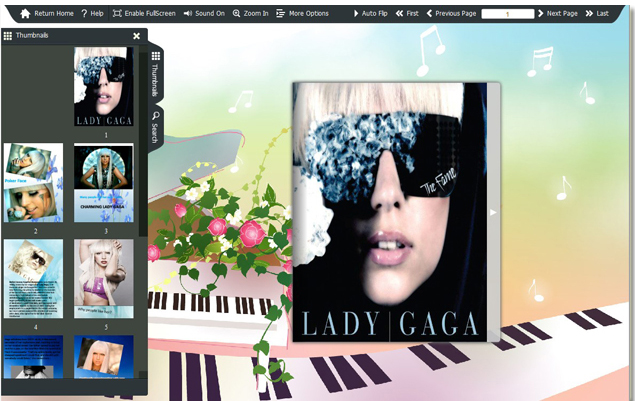This screenshot has width=635, height=401.
Task: Enable FullScreen mode
Action: click(x=144, y=13)
